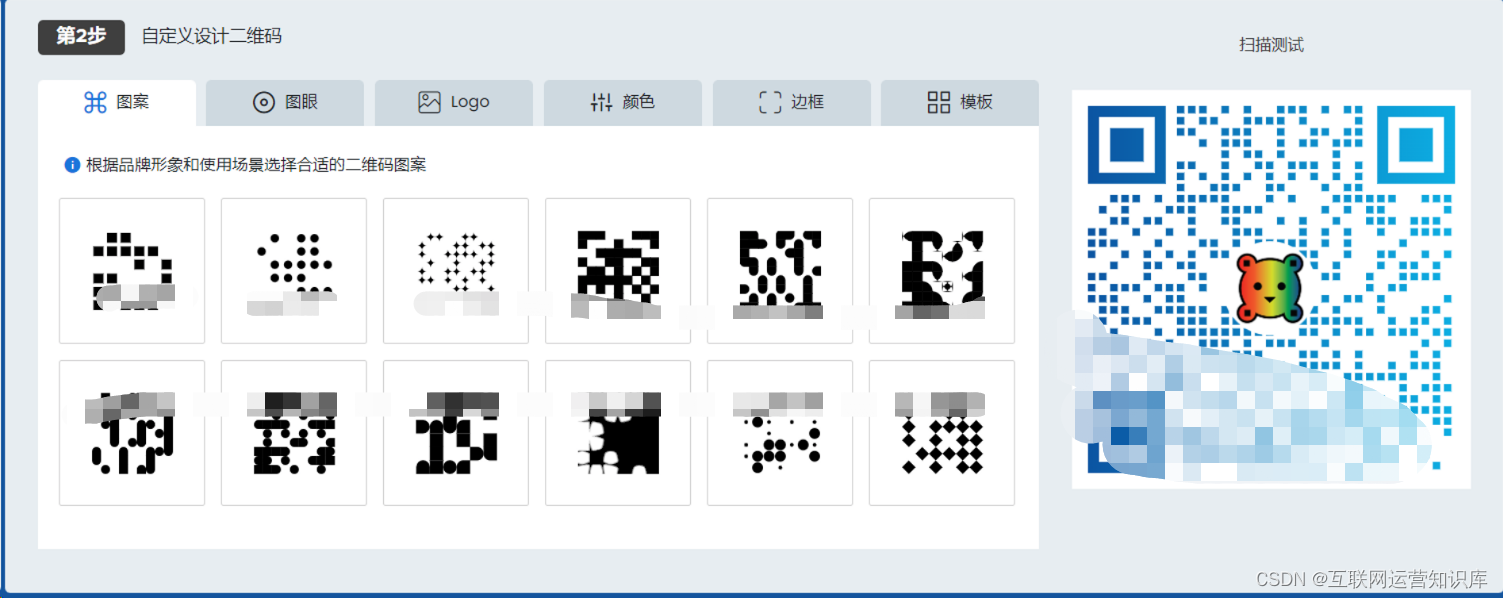Switch to the 图眼 tab
The width and height of the screenshot is (1503, 598).
(x=285, y=102)
